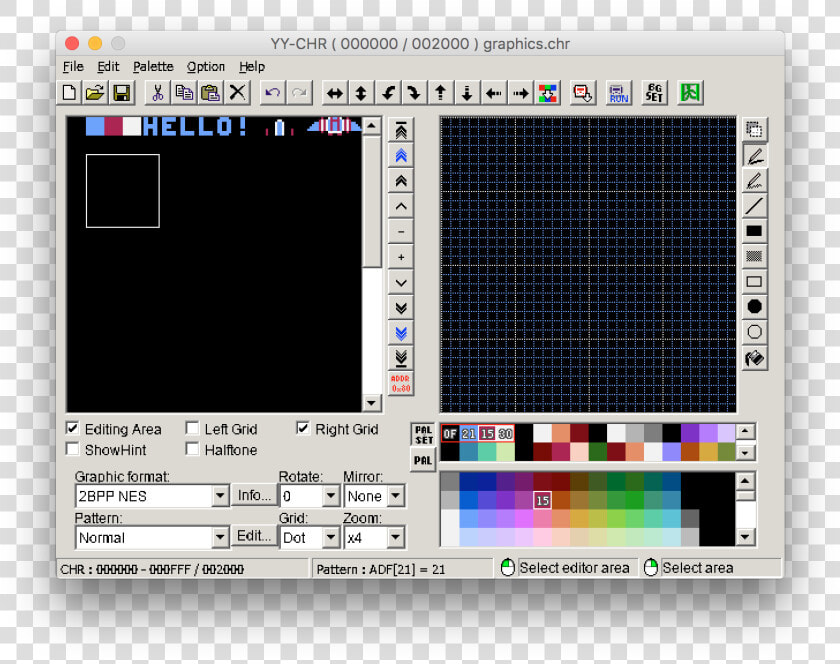Viewport: 840px width, 664px height.
Task: Undo the last action
Action: (x=273, y=93)
